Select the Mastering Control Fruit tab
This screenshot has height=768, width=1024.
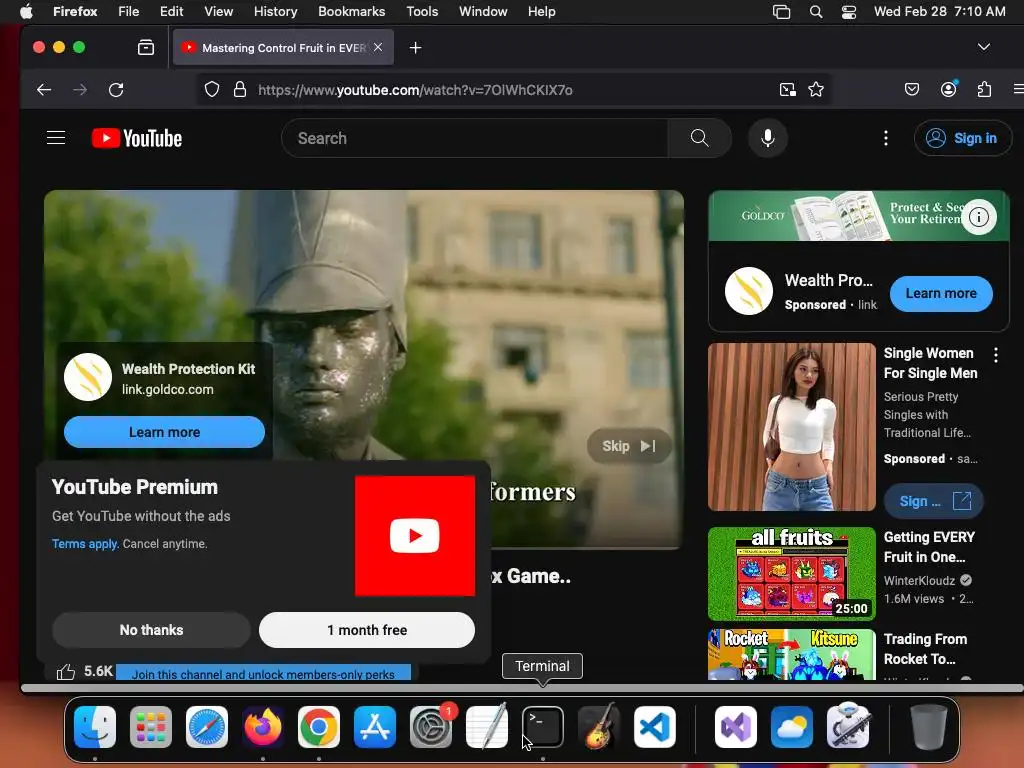point(283,48)
